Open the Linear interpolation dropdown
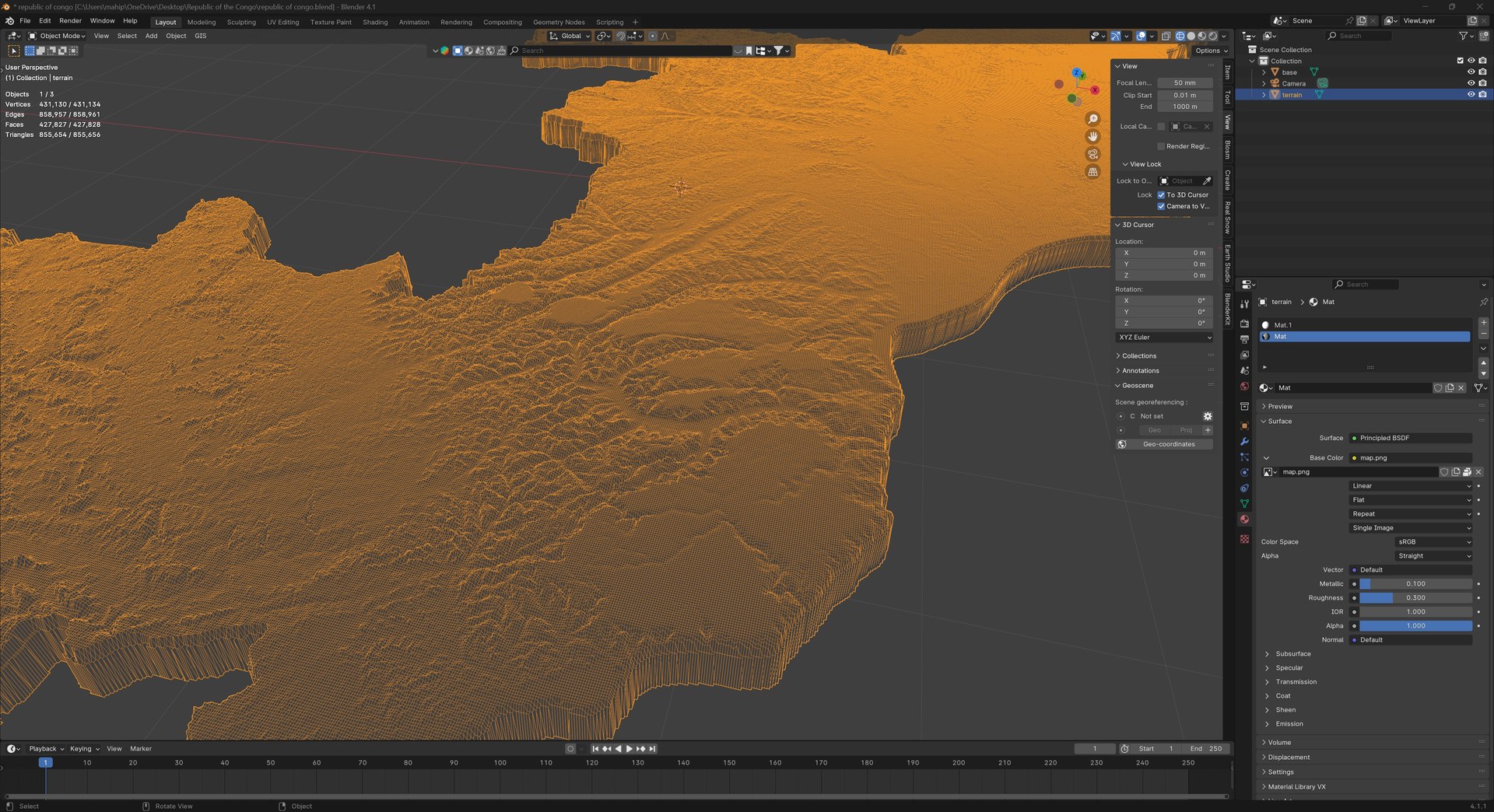Viewport: 1494px width, 812px height. pyautogui.click(x=1411, y=485)
